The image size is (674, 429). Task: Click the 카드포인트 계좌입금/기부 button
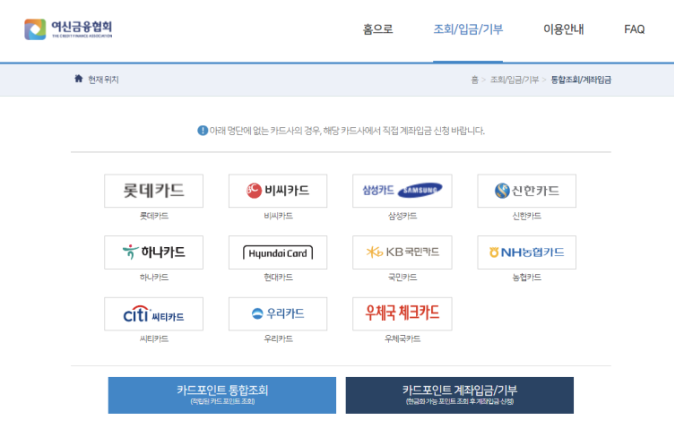[x=460, y=395]
